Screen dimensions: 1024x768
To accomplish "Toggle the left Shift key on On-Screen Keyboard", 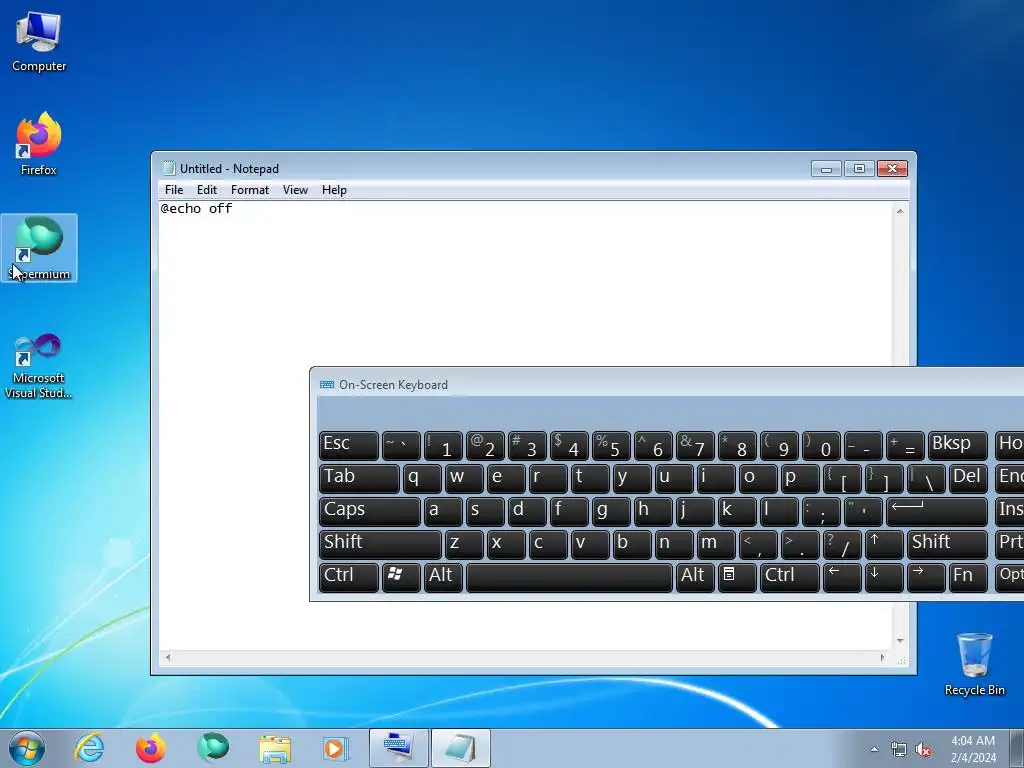I will point(380,544).
